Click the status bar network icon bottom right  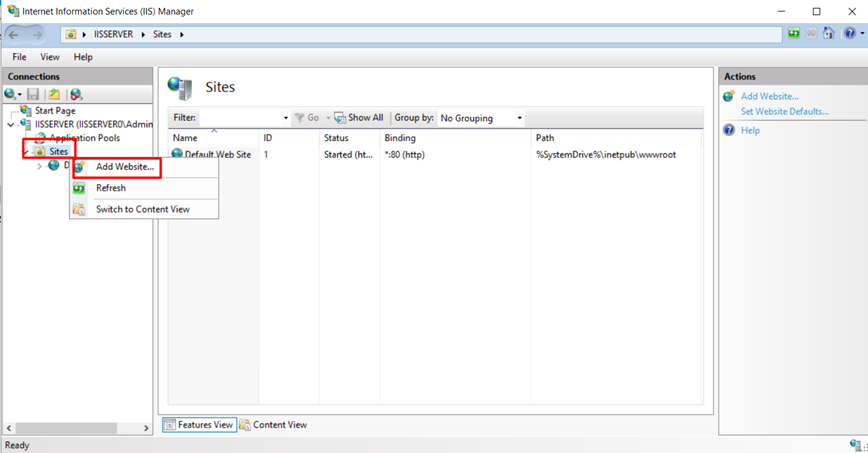pos(857,445)
